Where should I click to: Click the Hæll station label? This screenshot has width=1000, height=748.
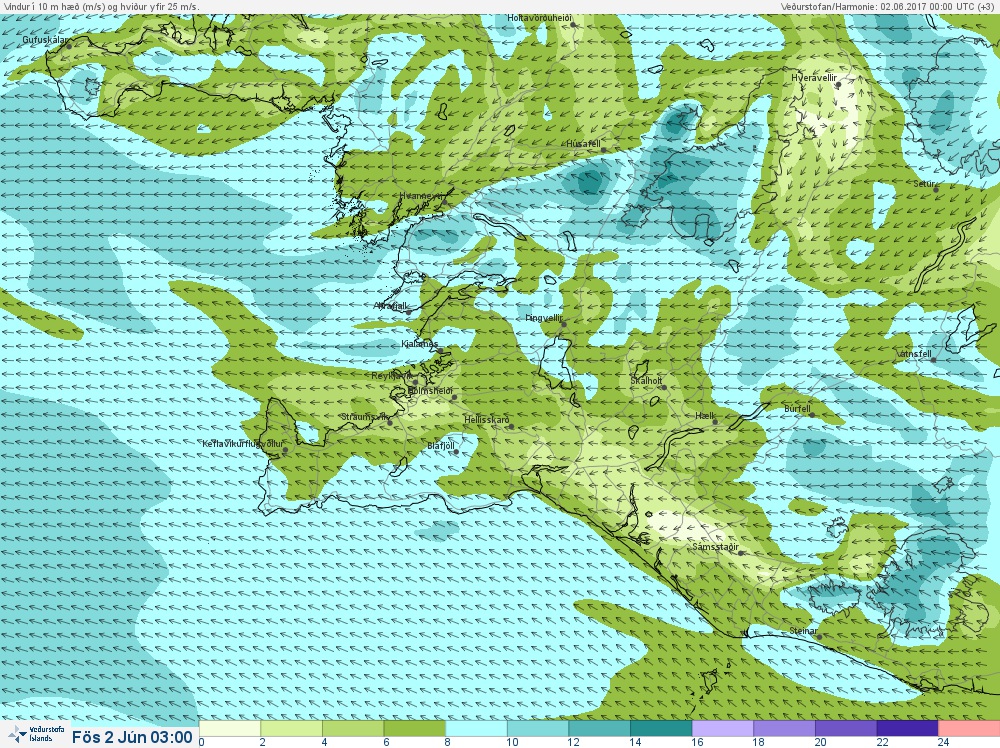(x=705, y=416)
